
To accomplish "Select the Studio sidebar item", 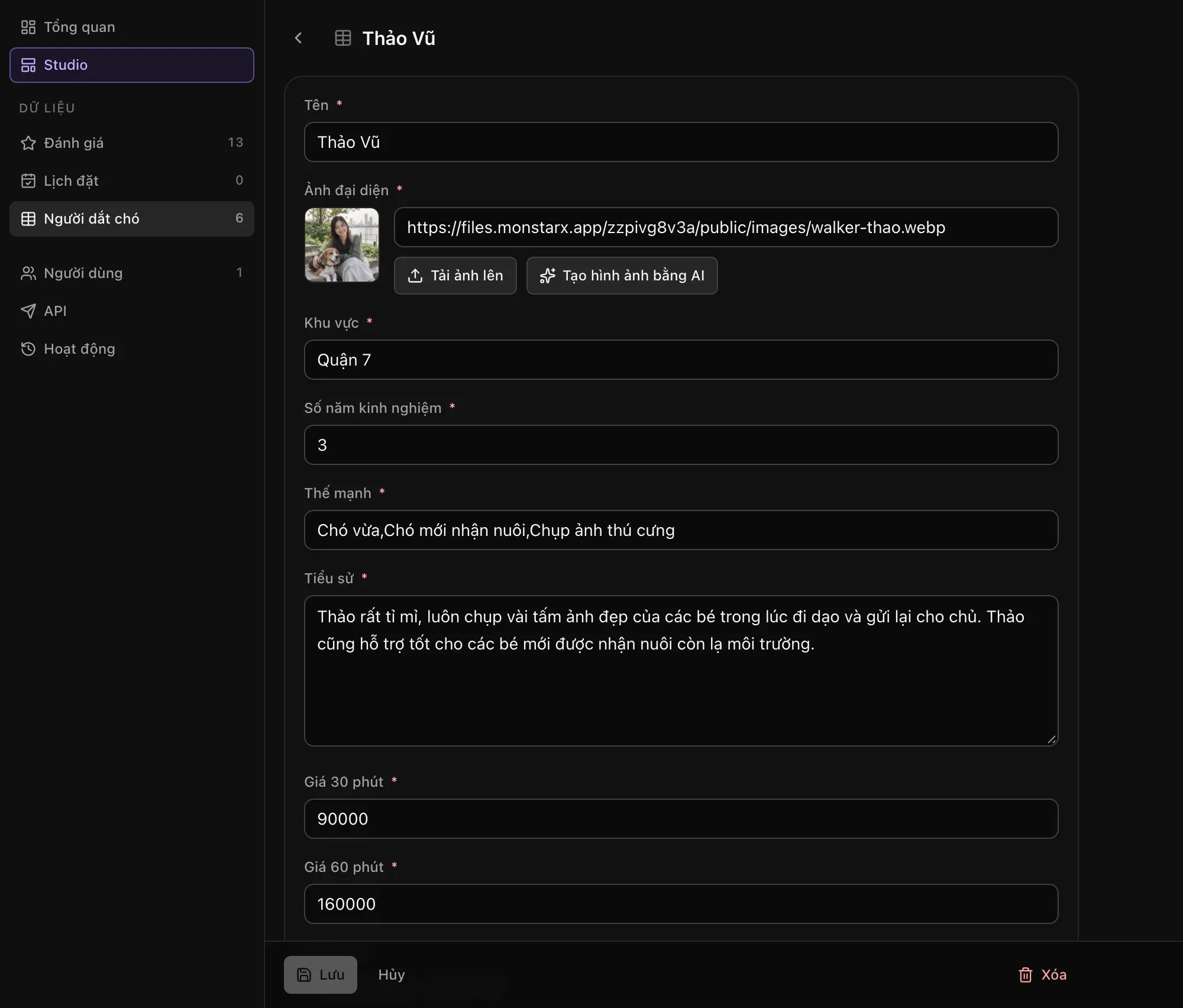I will (x=131, y=65).
